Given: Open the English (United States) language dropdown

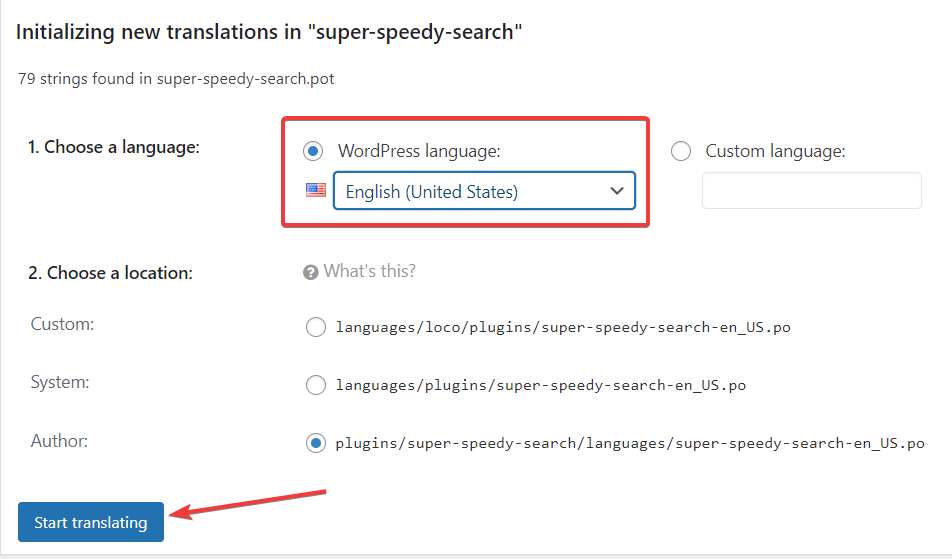Looking at the screenshot, I should tap(484, 191).
